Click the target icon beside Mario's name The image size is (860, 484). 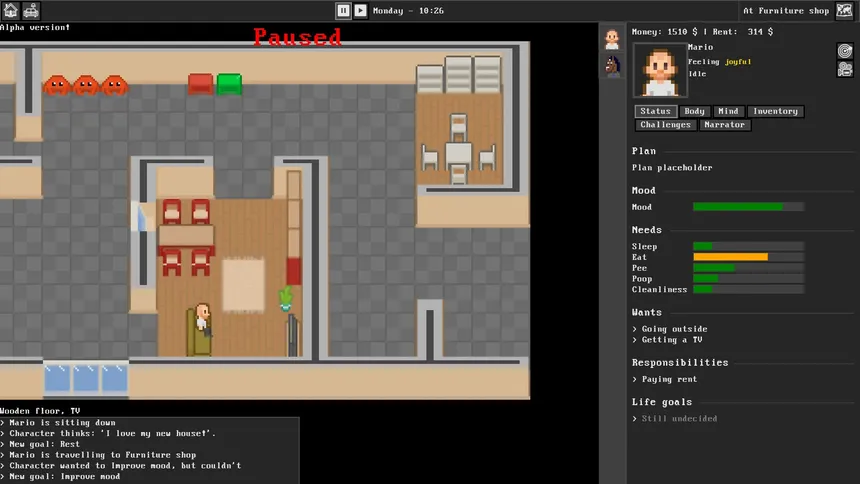(x=845, y=51)
